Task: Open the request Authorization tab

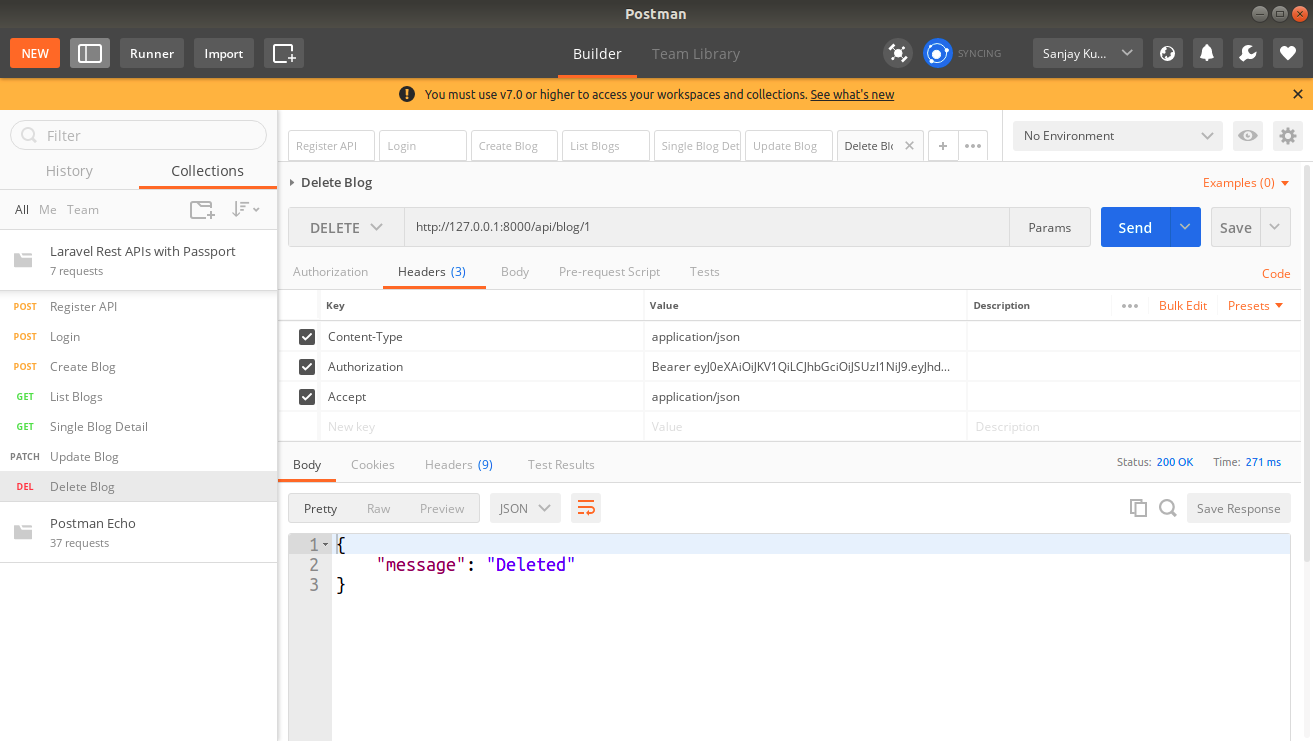Action: [330, 272]
